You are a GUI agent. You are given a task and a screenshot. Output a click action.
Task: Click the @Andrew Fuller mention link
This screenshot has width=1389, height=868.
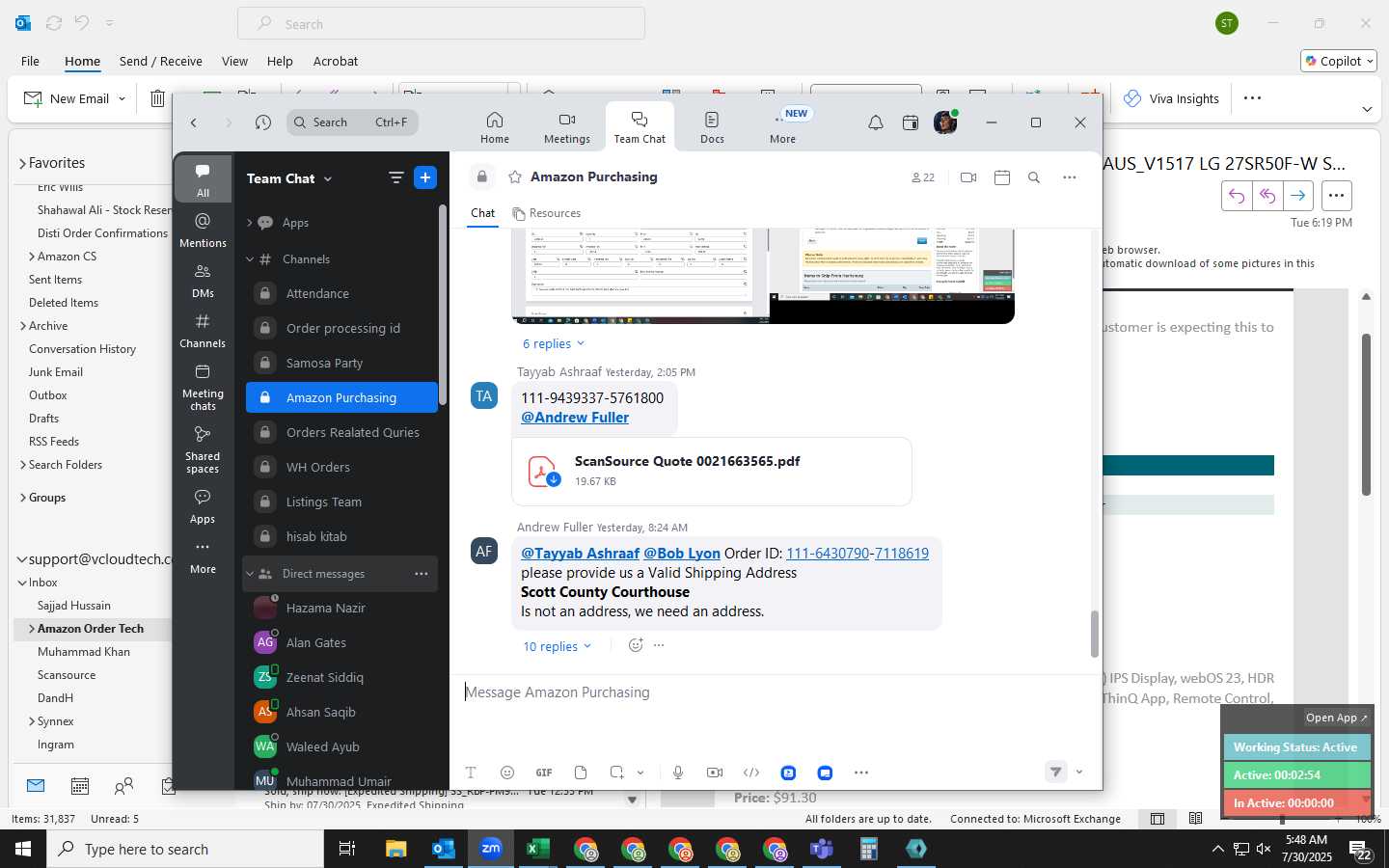(575, 418)
